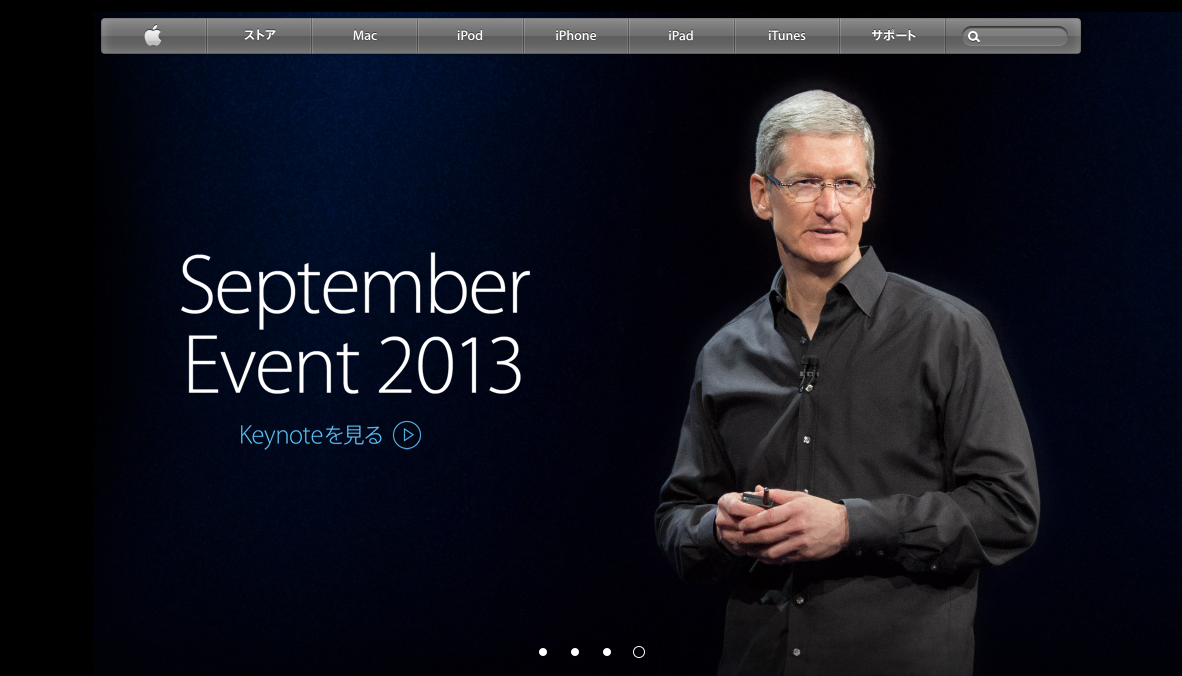
Task: Jump to the third carousel slide dot
Action: tap(607, 652)
